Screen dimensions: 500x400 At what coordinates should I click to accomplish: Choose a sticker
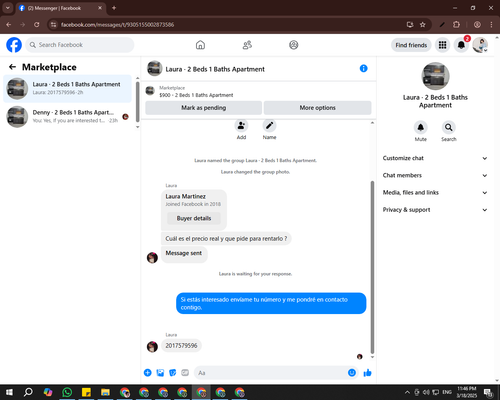pyautogui.click(x=173, y=373)
